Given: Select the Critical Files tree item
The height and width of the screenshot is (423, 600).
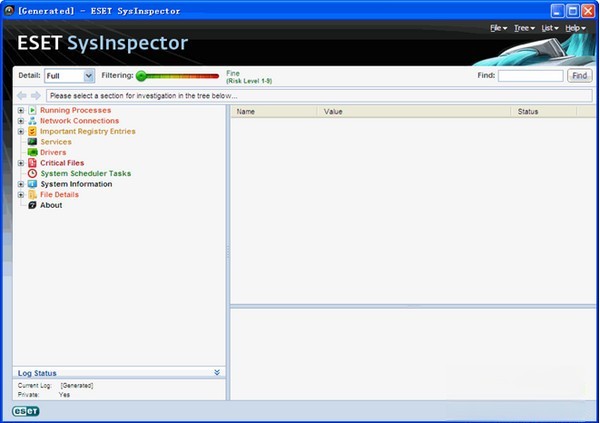Looking at the screenshot, I should pos(62,163).
